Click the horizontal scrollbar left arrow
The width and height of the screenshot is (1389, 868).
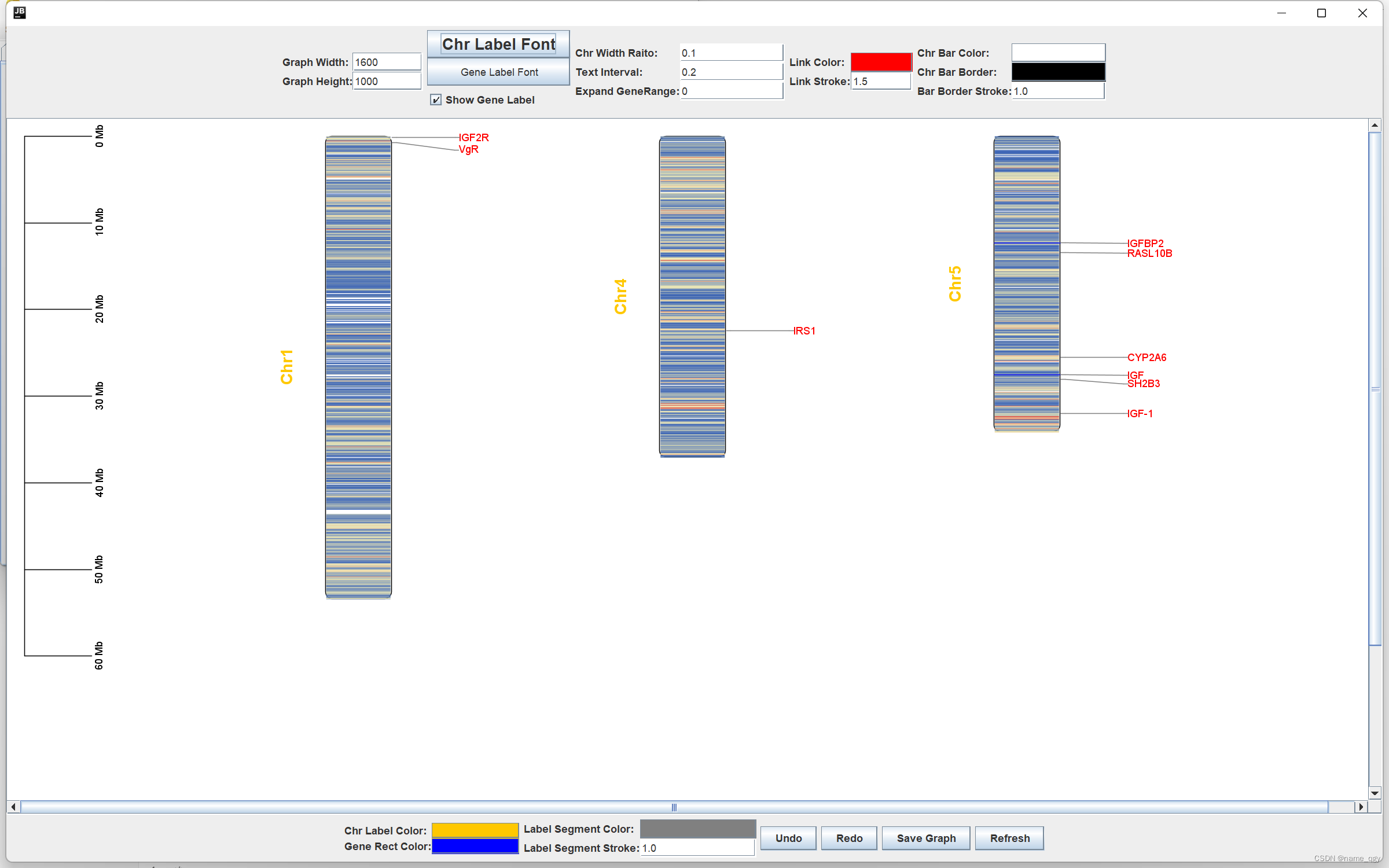point(13,807)
